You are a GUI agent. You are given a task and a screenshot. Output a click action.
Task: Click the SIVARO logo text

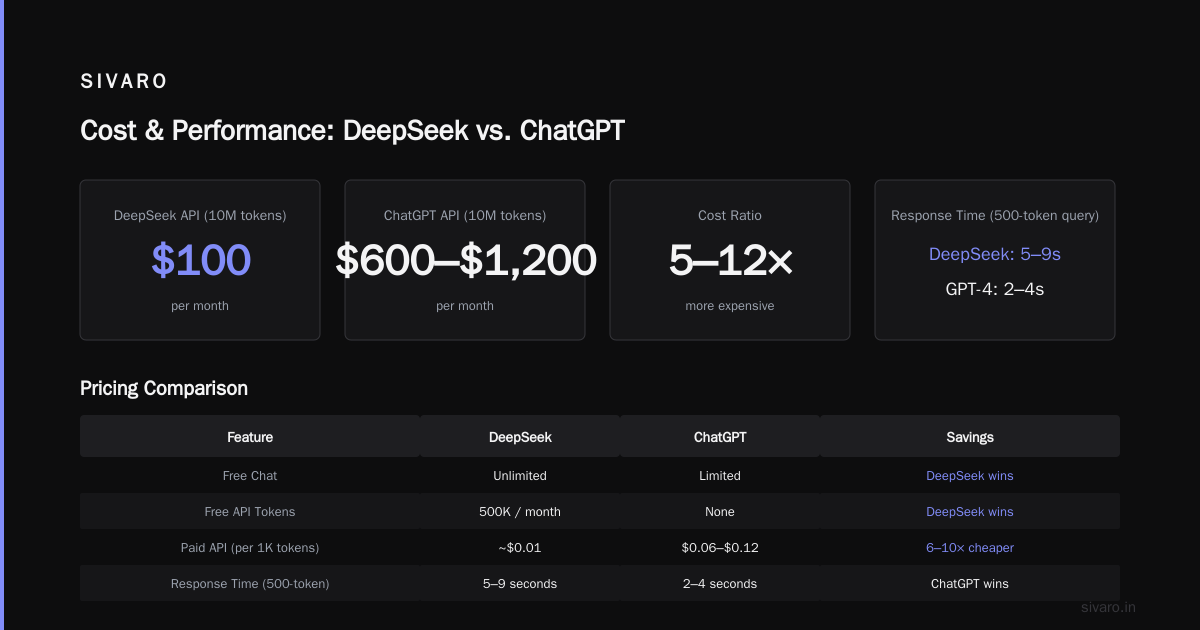click(124, 82)
